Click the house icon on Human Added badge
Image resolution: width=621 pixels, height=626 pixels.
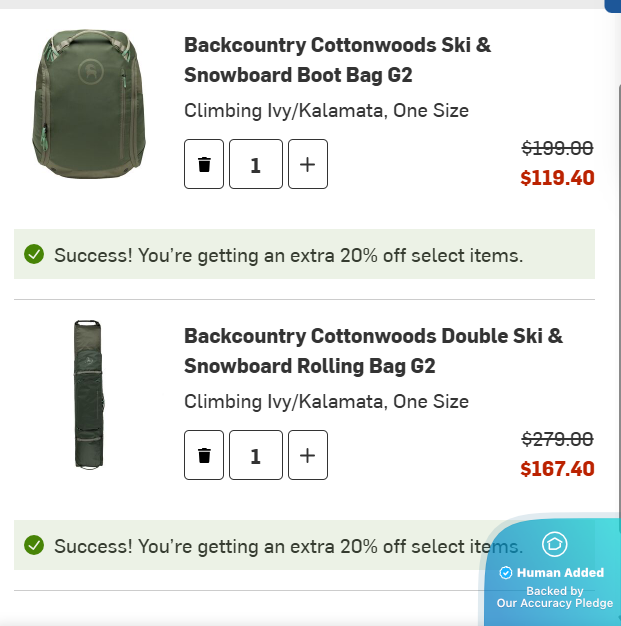554,544
